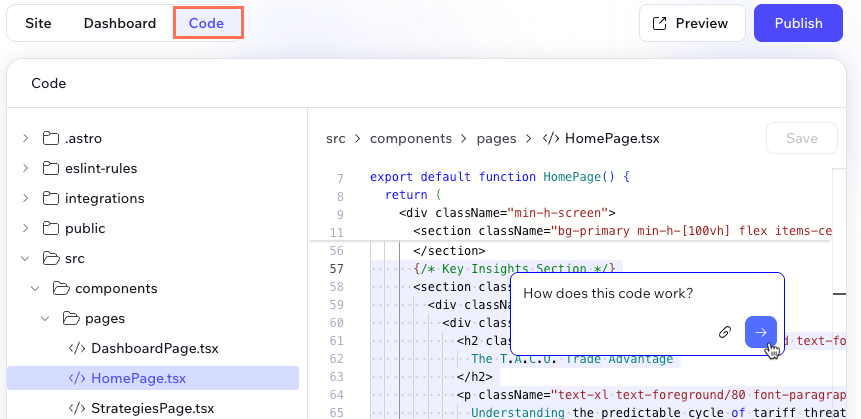
Task: Collapse the pages folder chevron
Action: [46, 318]
